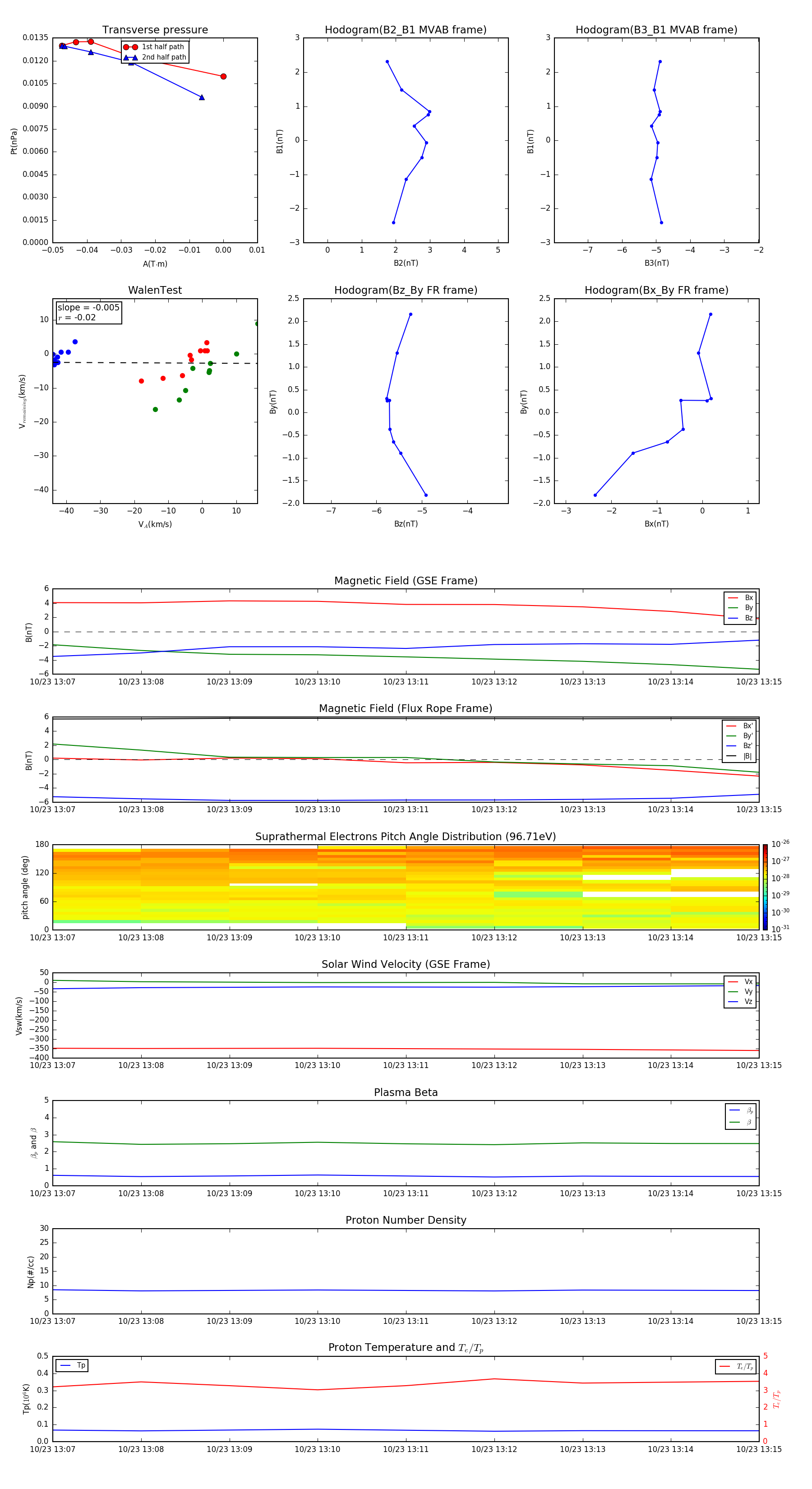Viewport: 812px width, 1489px height.
Task: Click the 'Vx' legend entry
Action: pos(740,982)
